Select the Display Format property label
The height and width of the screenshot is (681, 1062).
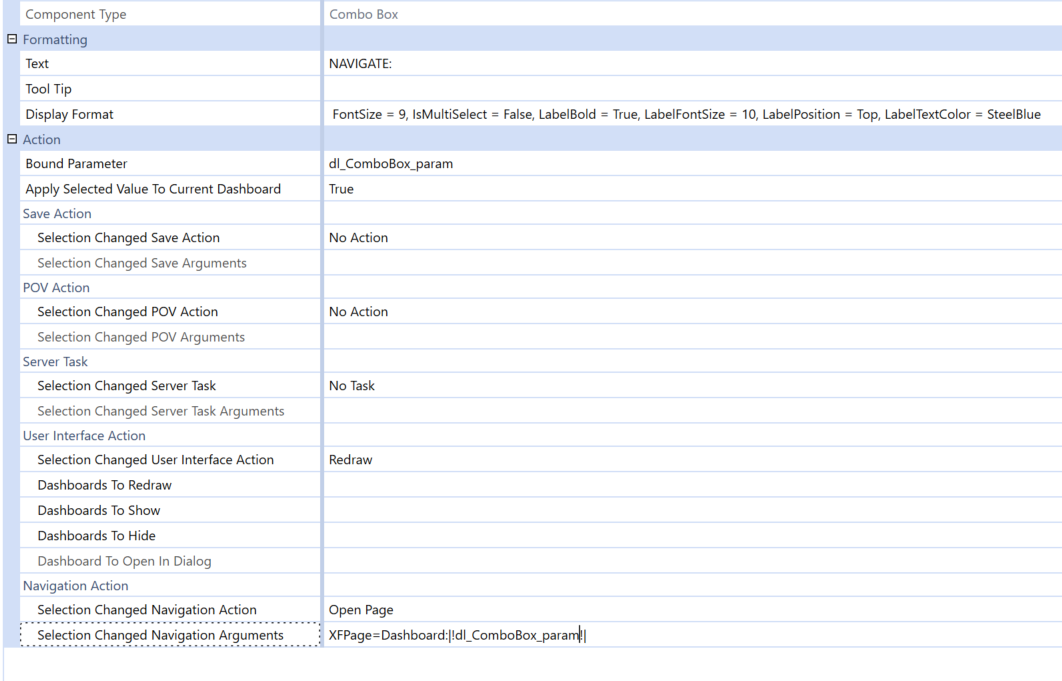pyautogui.click(x=70, y=115)
